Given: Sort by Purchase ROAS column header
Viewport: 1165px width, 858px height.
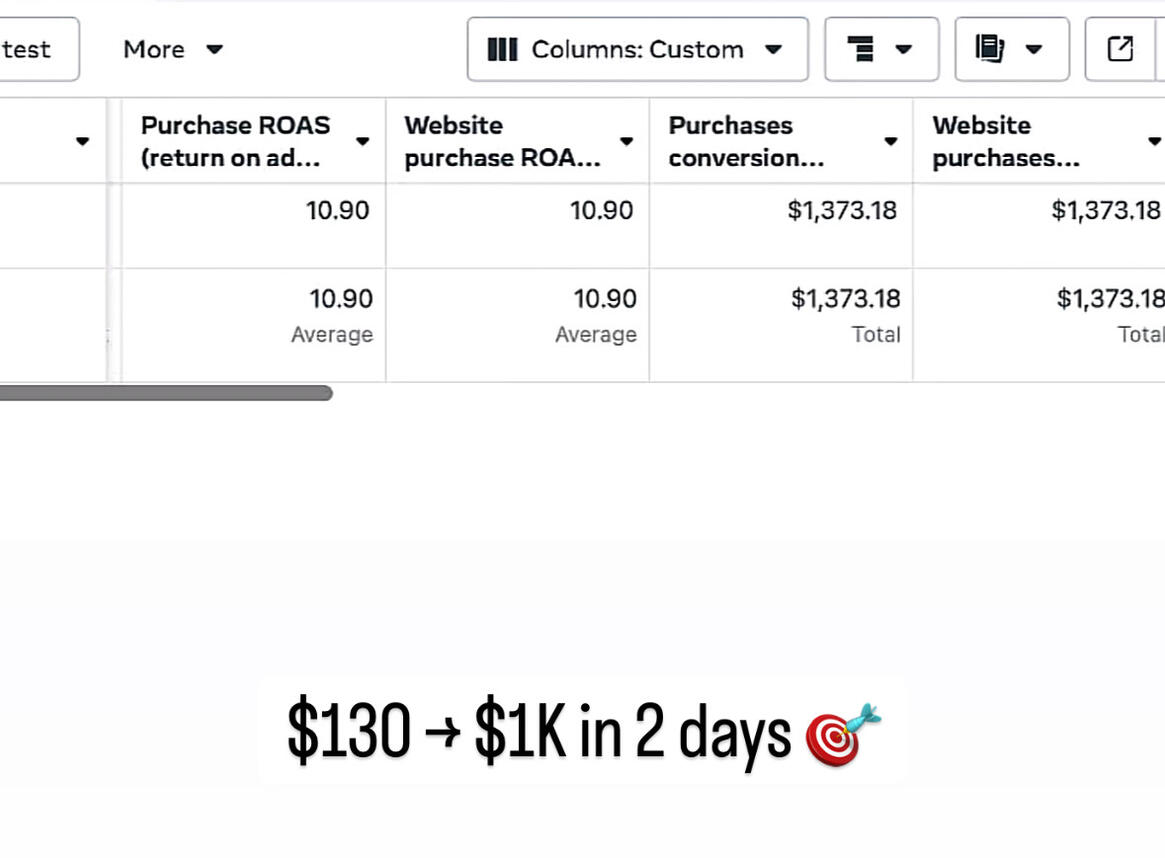Looking at the screenshot, I should (x=236, y=141).
